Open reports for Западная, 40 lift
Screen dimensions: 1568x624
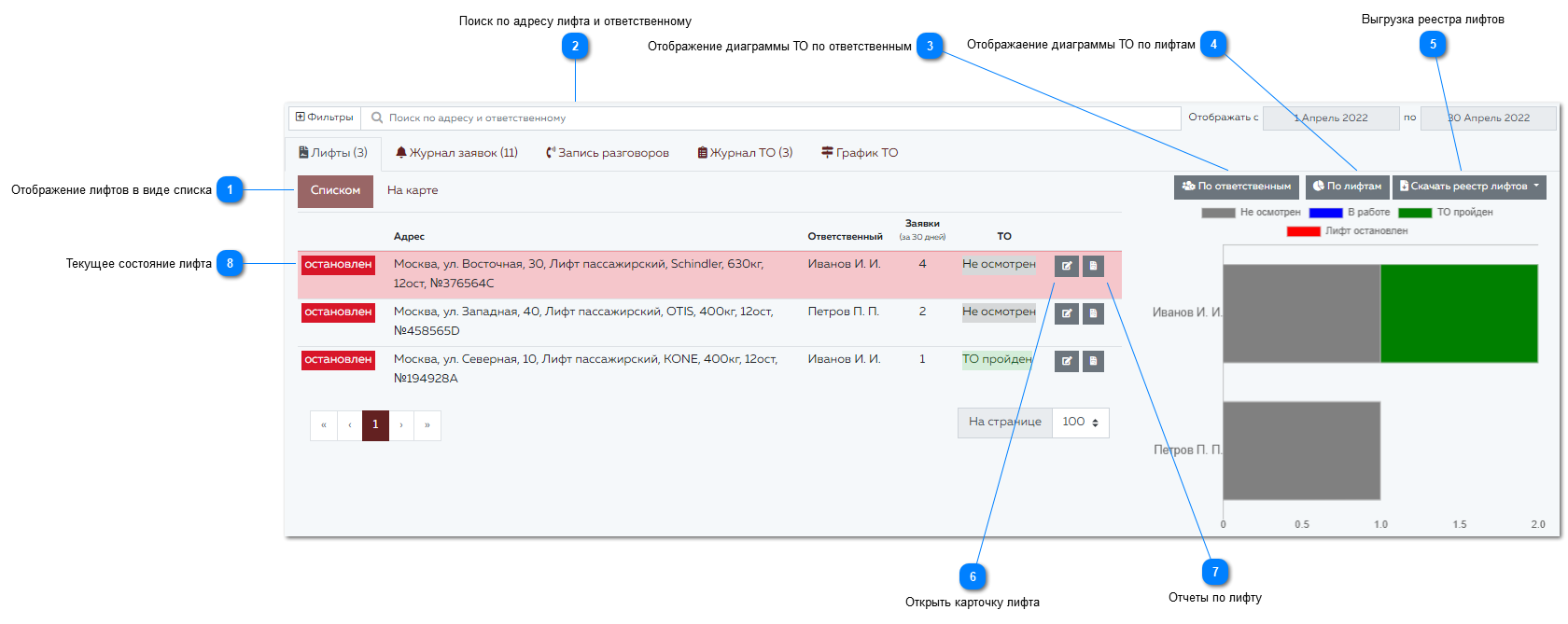(1093, 313)
